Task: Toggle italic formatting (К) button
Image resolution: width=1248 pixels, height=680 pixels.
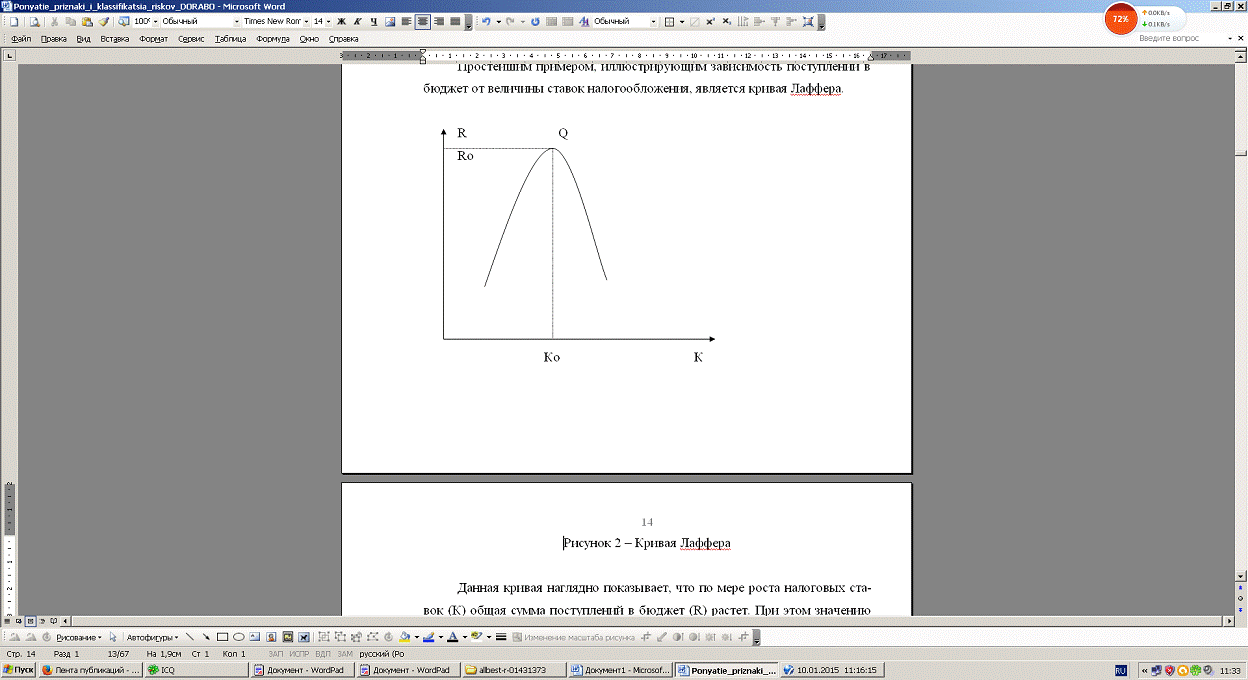Action: [357, 21]
